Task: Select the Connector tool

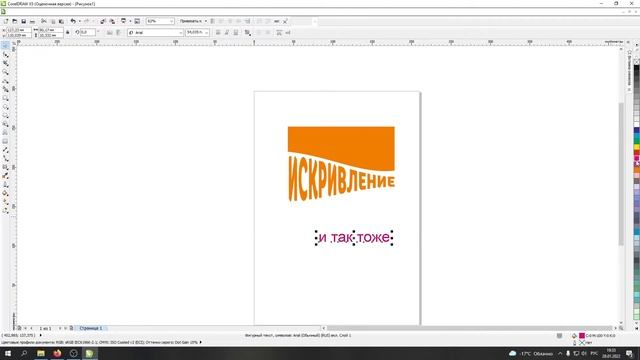Action: click(5, 158)
